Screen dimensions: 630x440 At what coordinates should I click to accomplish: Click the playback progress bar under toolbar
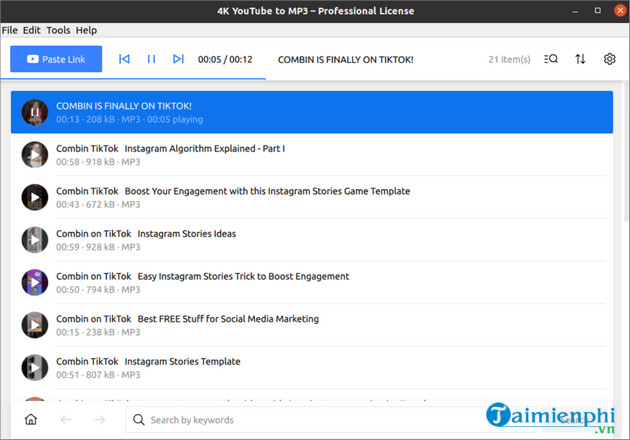click(133, 79)
